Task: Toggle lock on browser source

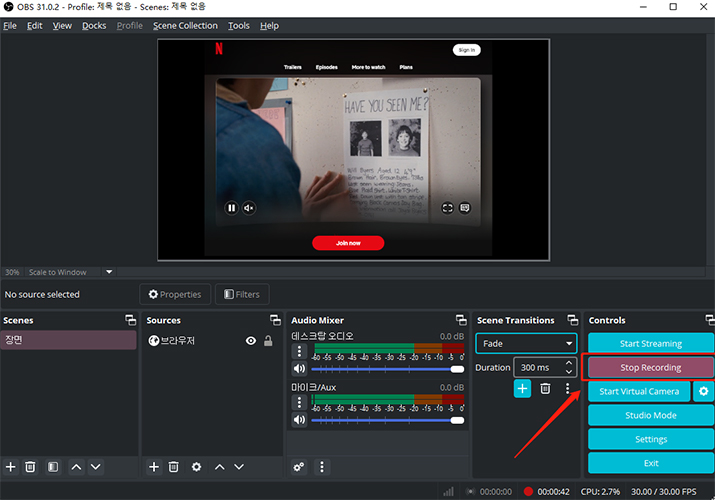Action: [x=268, y=340]
